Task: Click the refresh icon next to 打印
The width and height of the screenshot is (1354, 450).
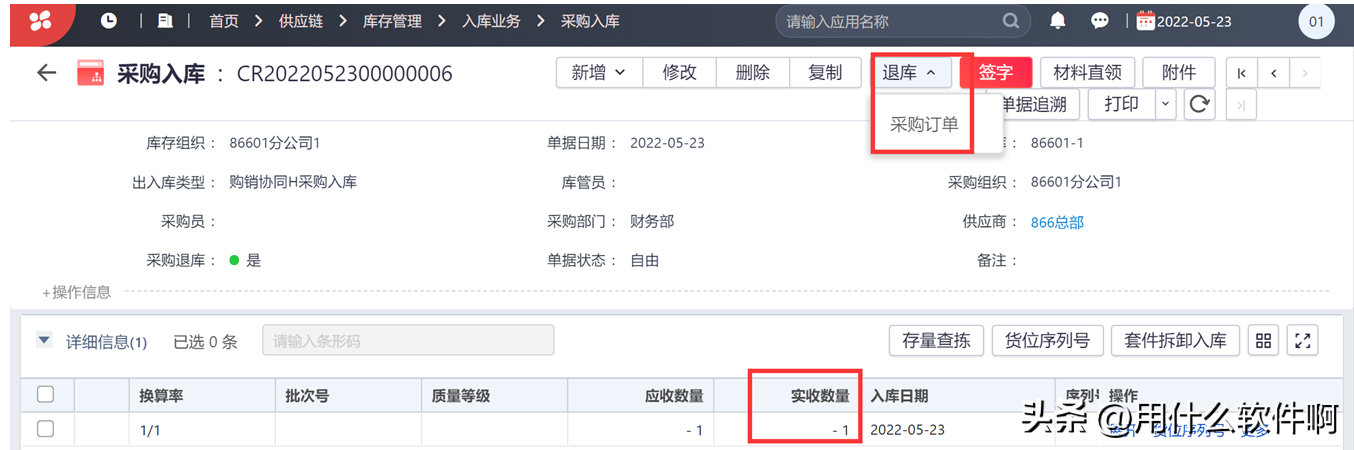Action: [1199, 104]
